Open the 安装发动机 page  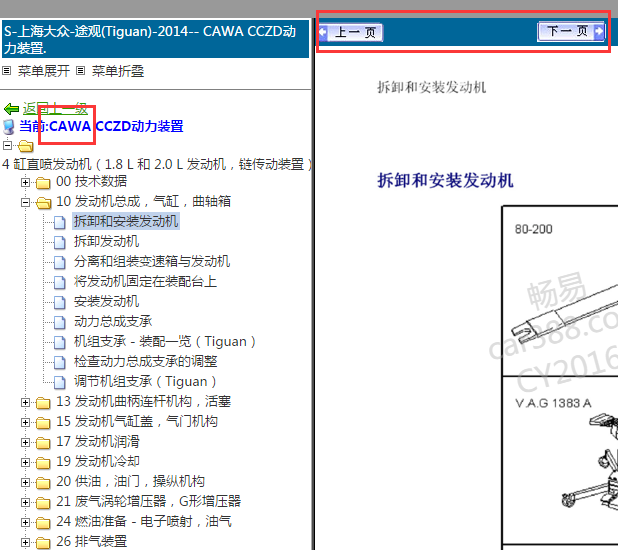point(106,302)
